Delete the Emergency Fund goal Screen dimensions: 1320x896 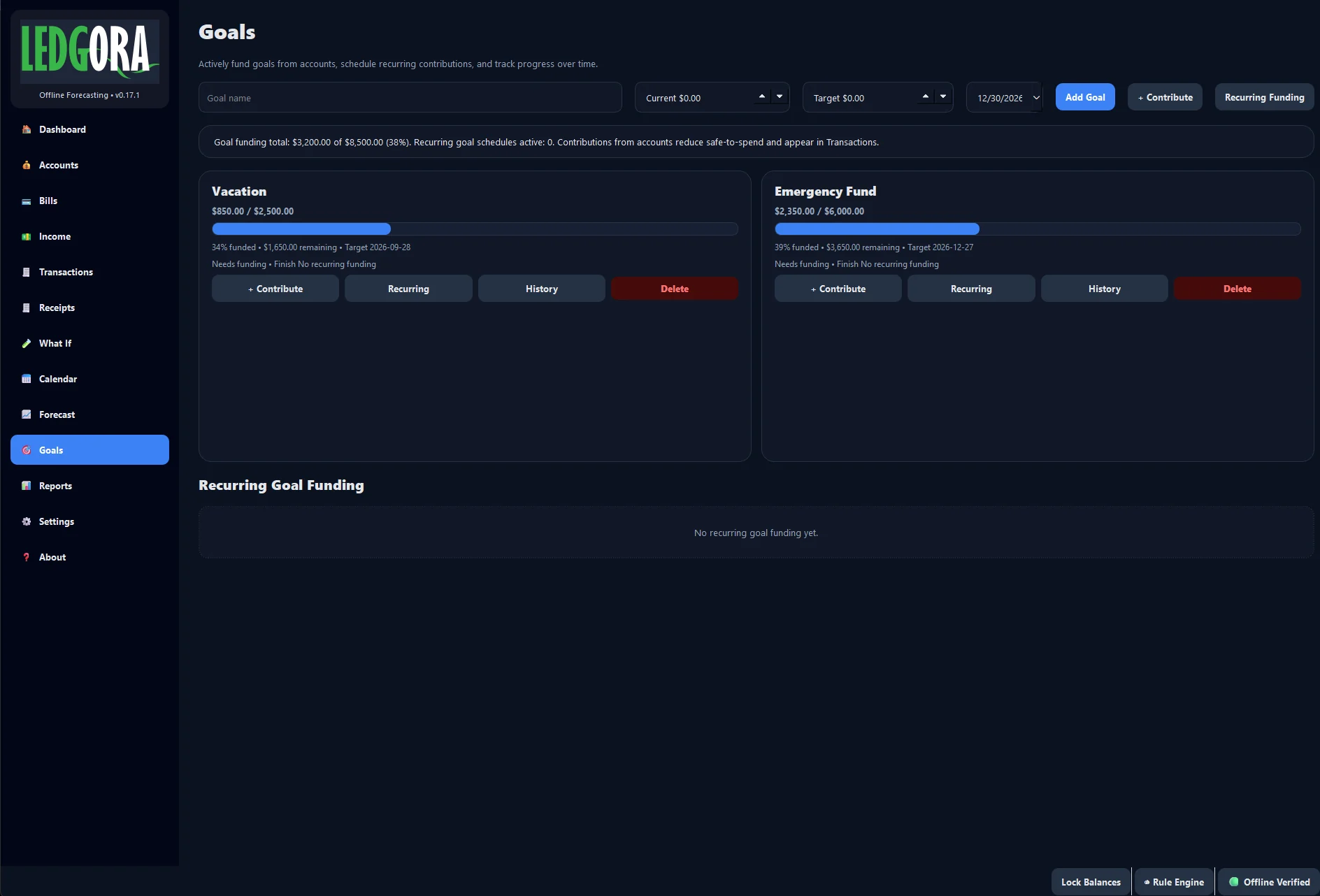click(1237, 289)
